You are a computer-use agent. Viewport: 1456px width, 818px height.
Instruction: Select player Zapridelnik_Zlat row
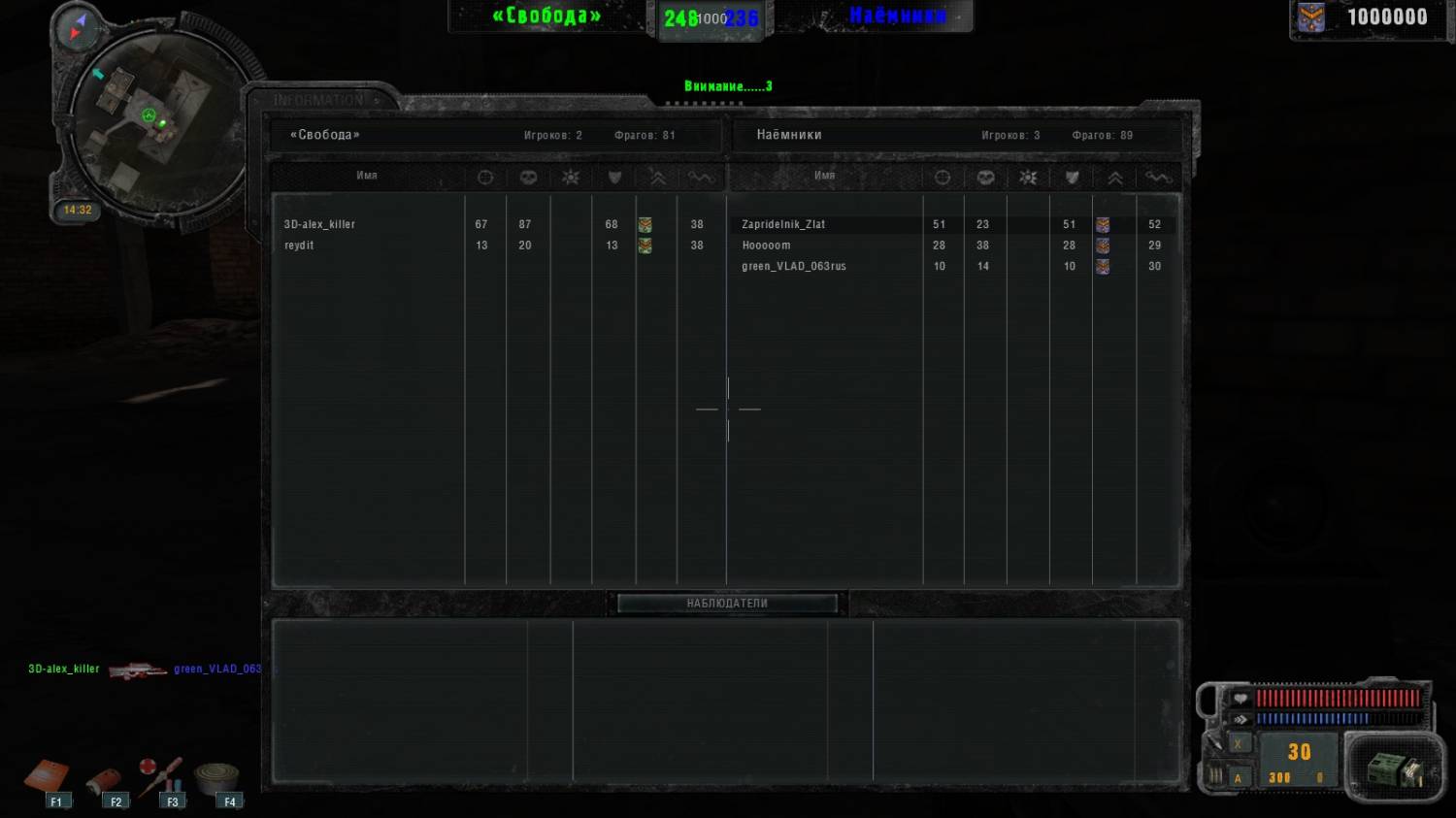(x=783, y=224)
